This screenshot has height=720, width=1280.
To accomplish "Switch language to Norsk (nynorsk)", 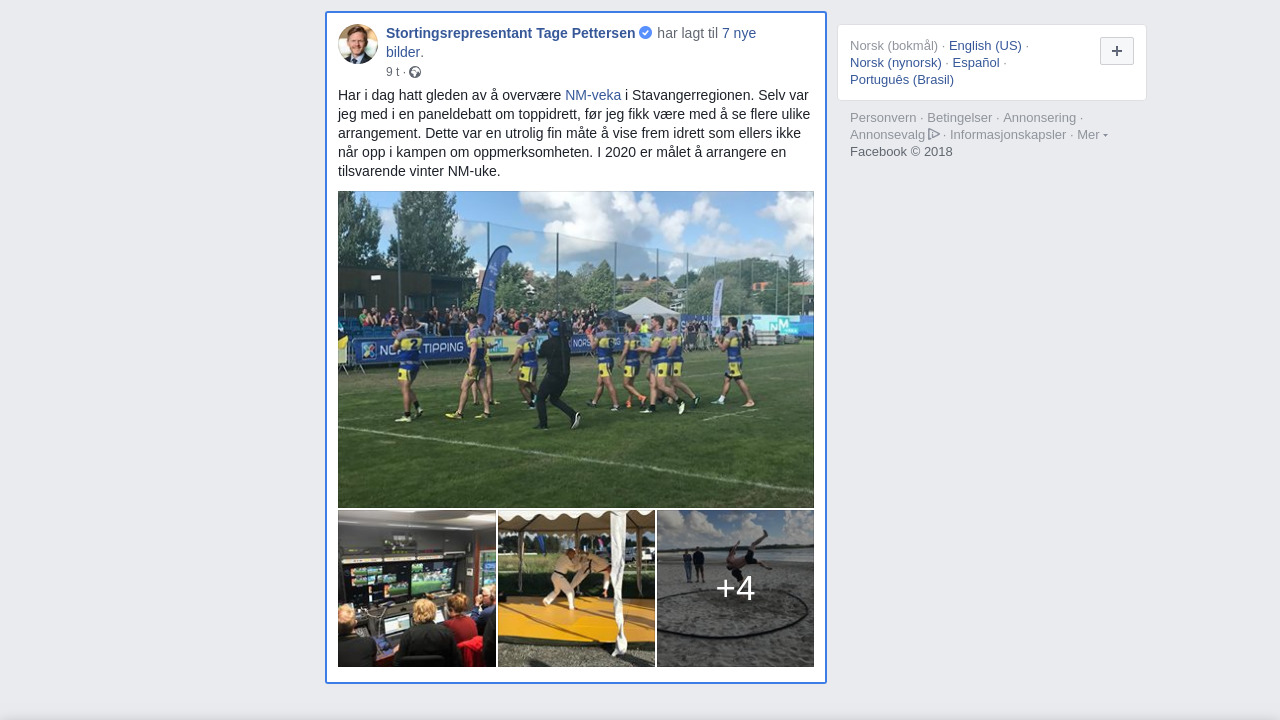I will [896, 62].
